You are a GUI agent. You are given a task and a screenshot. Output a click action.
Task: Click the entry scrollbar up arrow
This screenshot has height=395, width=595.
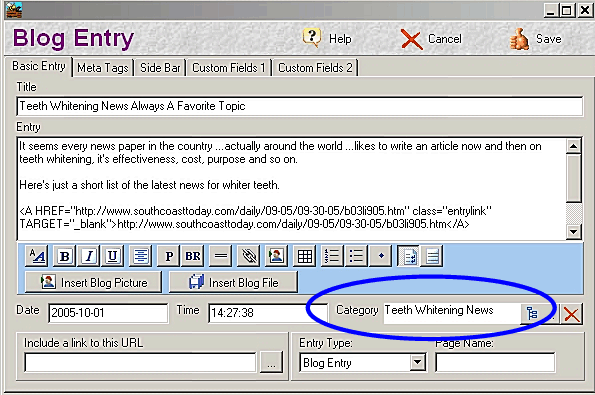click(x=574, y=146)
